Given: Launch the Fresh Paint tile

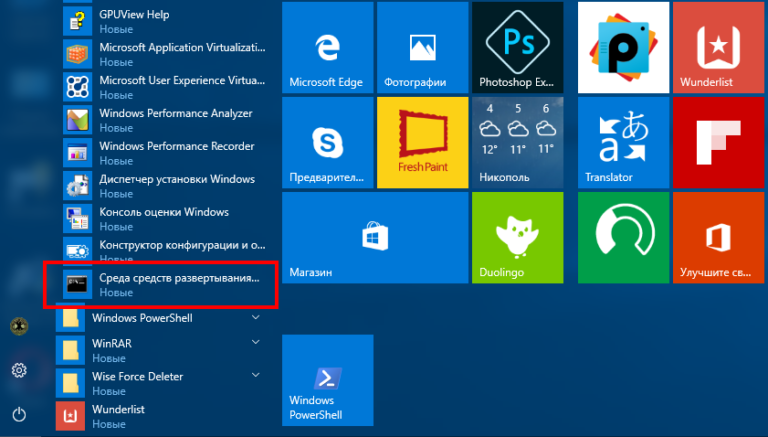Looking at the screenshot, I should tap(423, 143).
